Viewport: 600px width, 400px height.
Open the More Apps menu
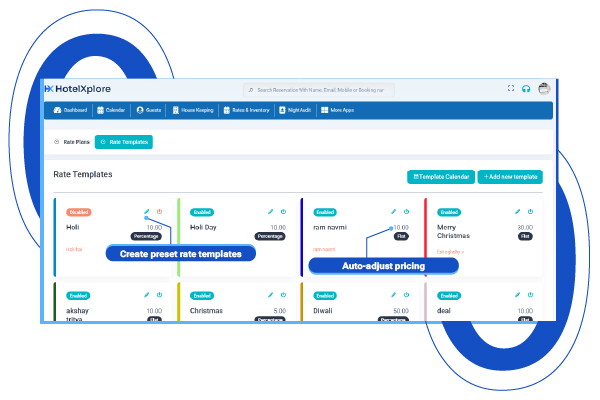click(338, 110)
